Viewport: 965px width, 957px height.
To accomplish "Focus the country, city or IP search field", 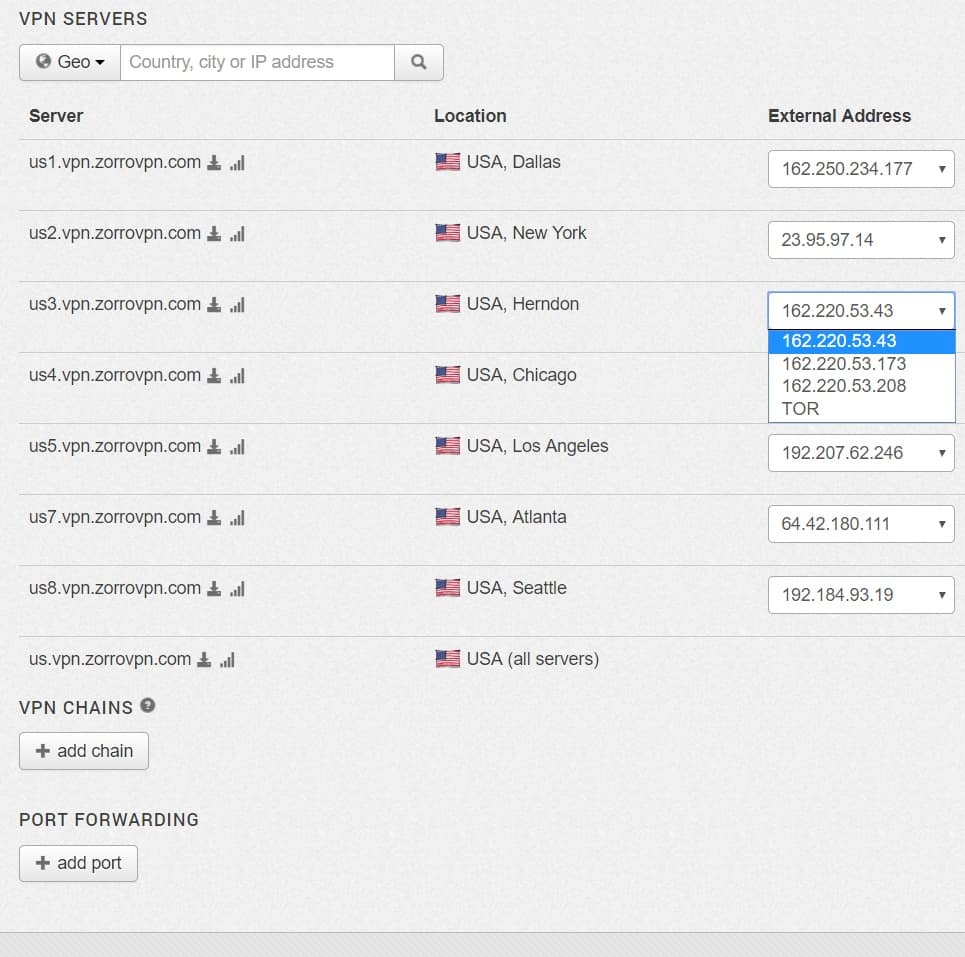I will coord(257,62).
